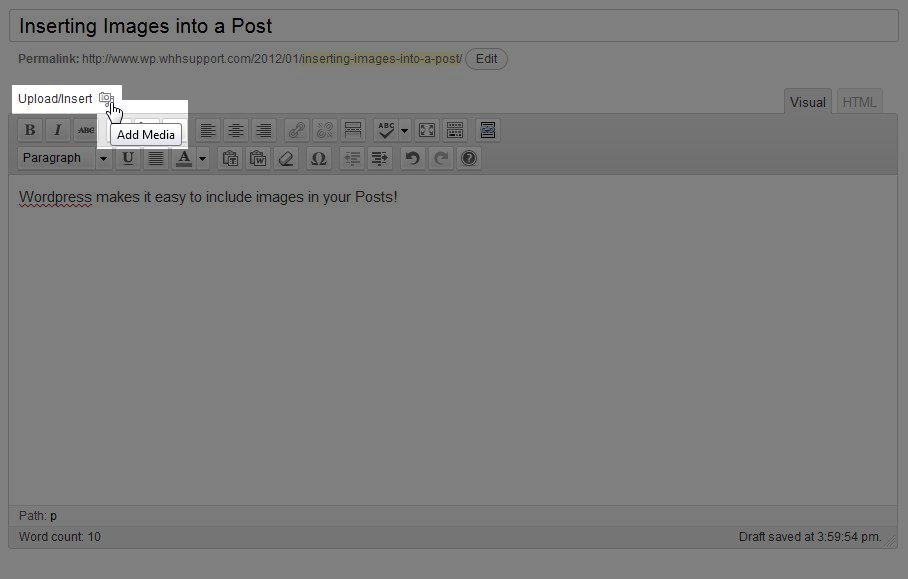The image size is (908, 579).
Task: Undo the last edit
Action: (x=412, y=158)
